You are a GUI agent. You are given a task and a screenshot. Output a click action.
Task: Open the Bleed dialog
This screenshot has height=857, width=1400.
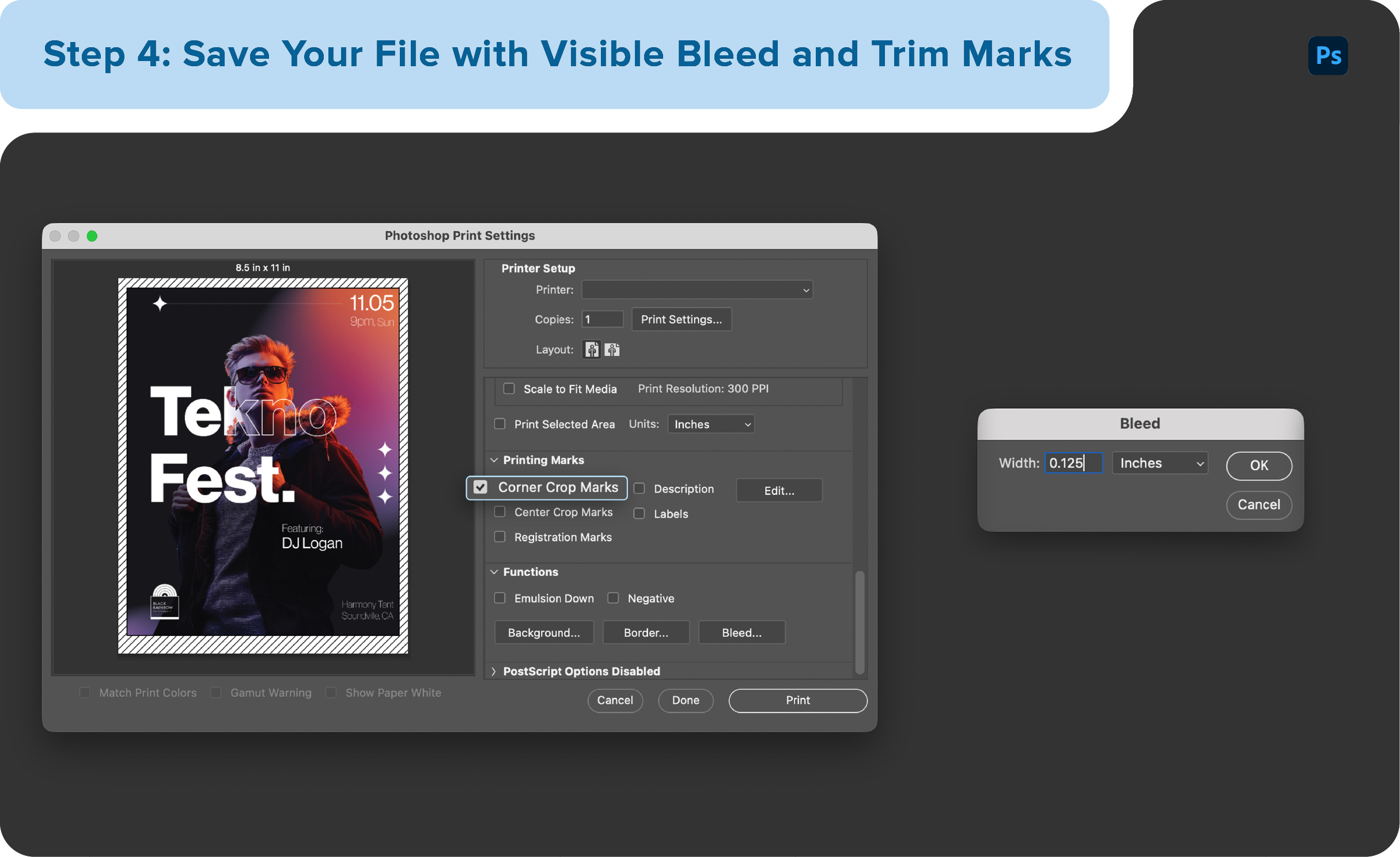741,632
